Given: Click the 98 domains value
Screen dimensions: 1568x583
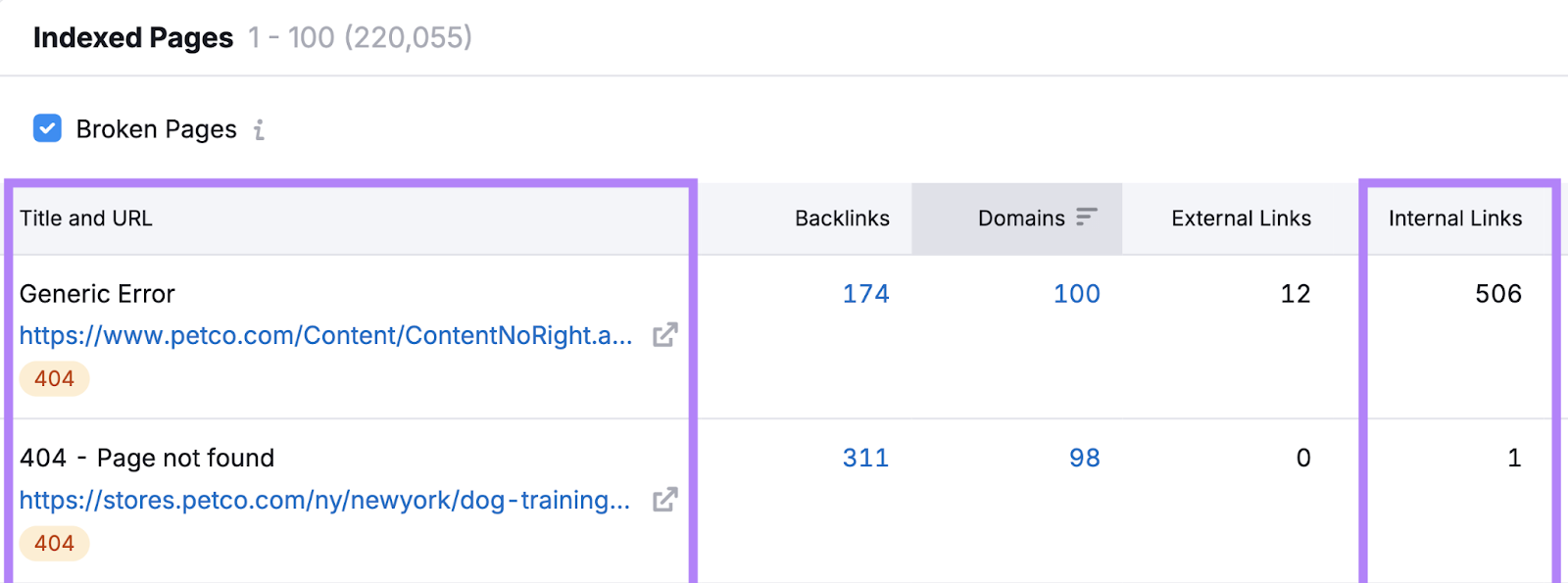Looking at the screenshot, I should click(1084, 458).
